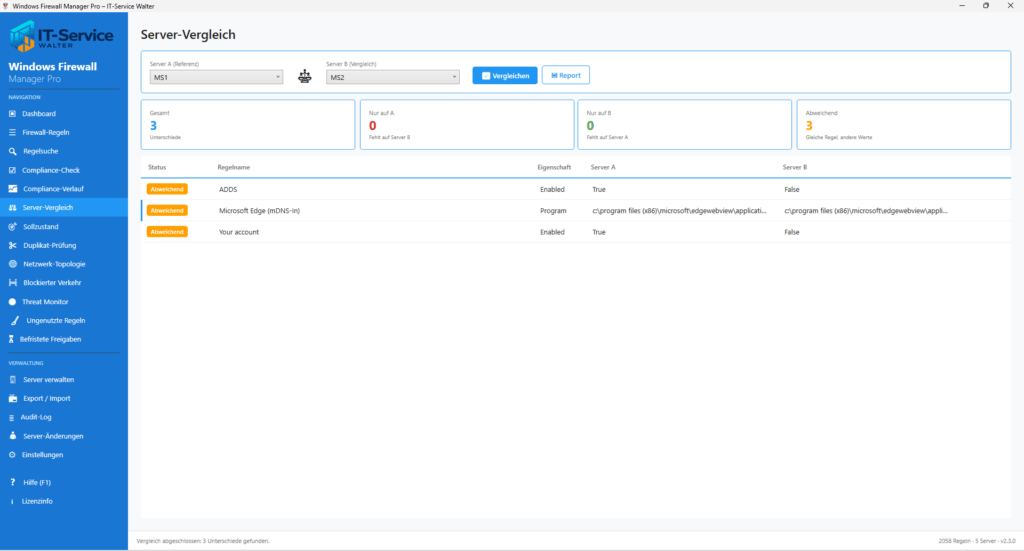
Task: Click the Threat Monitor circle icon
Action: (x=12, y=302)
